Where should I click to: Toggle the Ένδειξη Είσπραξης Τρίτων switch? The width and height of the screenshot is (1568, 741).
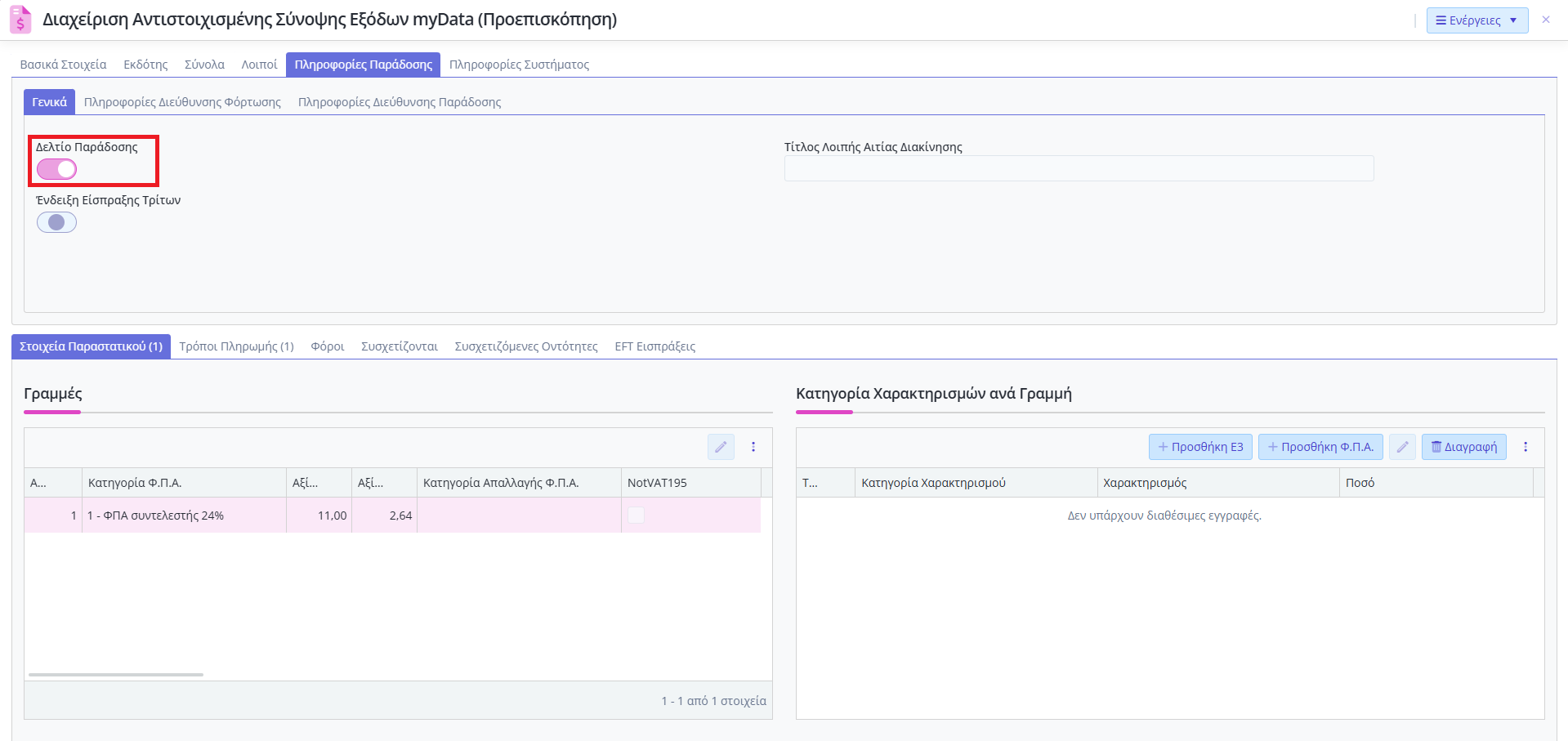56,222
